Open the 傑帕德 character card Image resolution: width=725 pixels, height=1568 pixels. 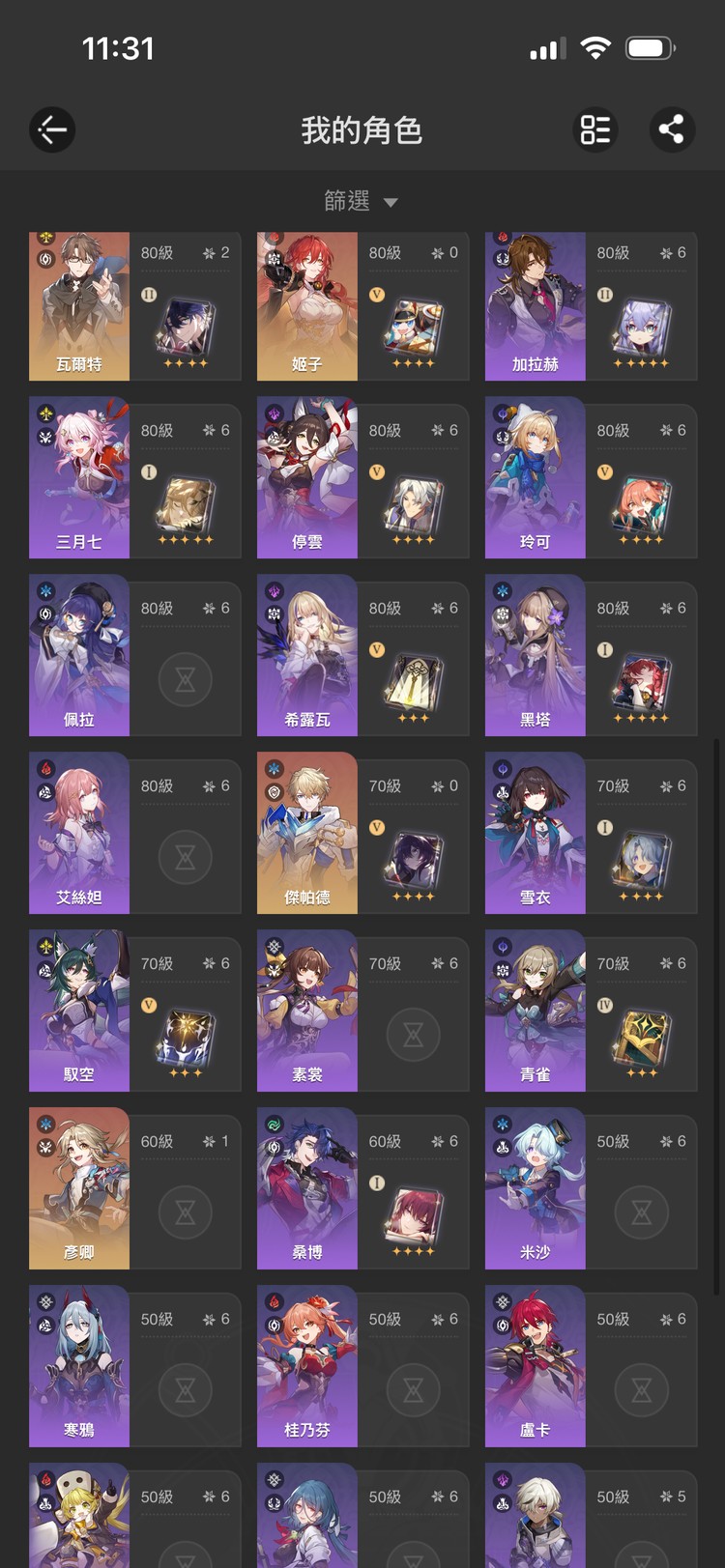[x=363, y=833]
